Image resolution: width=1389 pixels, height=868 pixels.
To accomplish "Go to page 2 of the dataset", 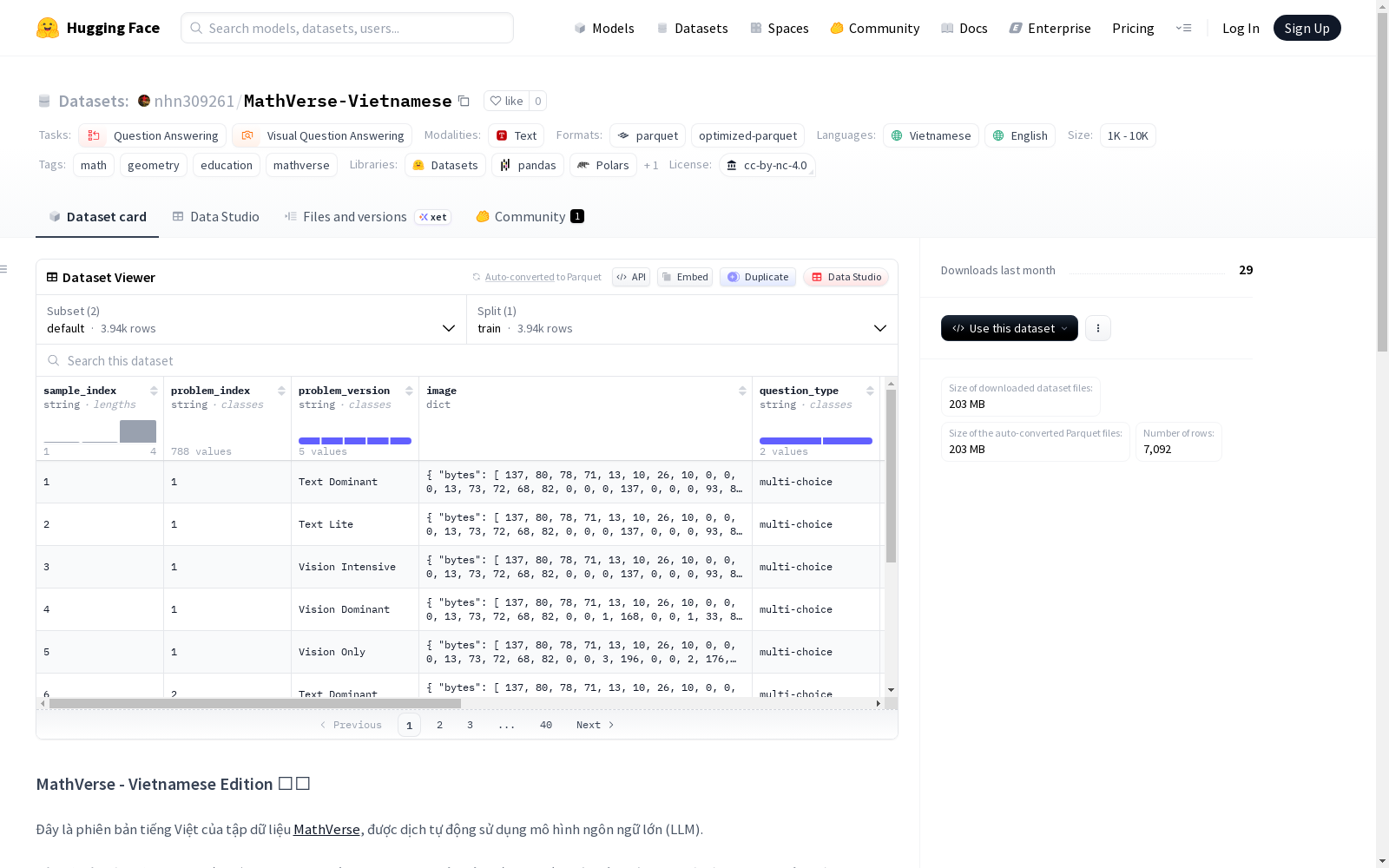I will 440,725.
